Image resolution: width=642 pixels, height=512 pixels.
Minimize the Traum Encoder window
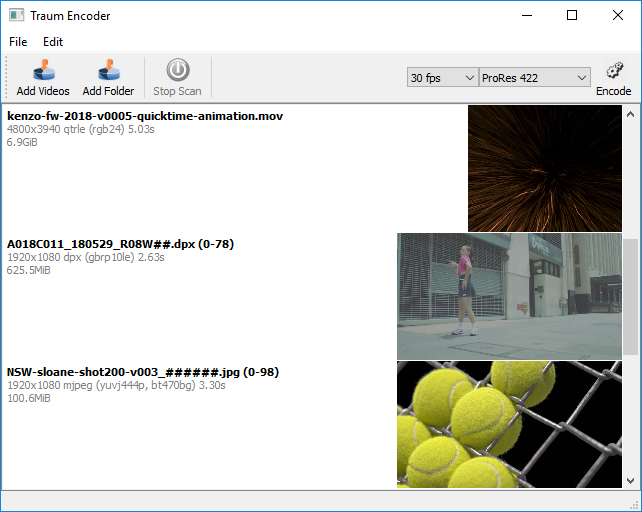point(527,16)
